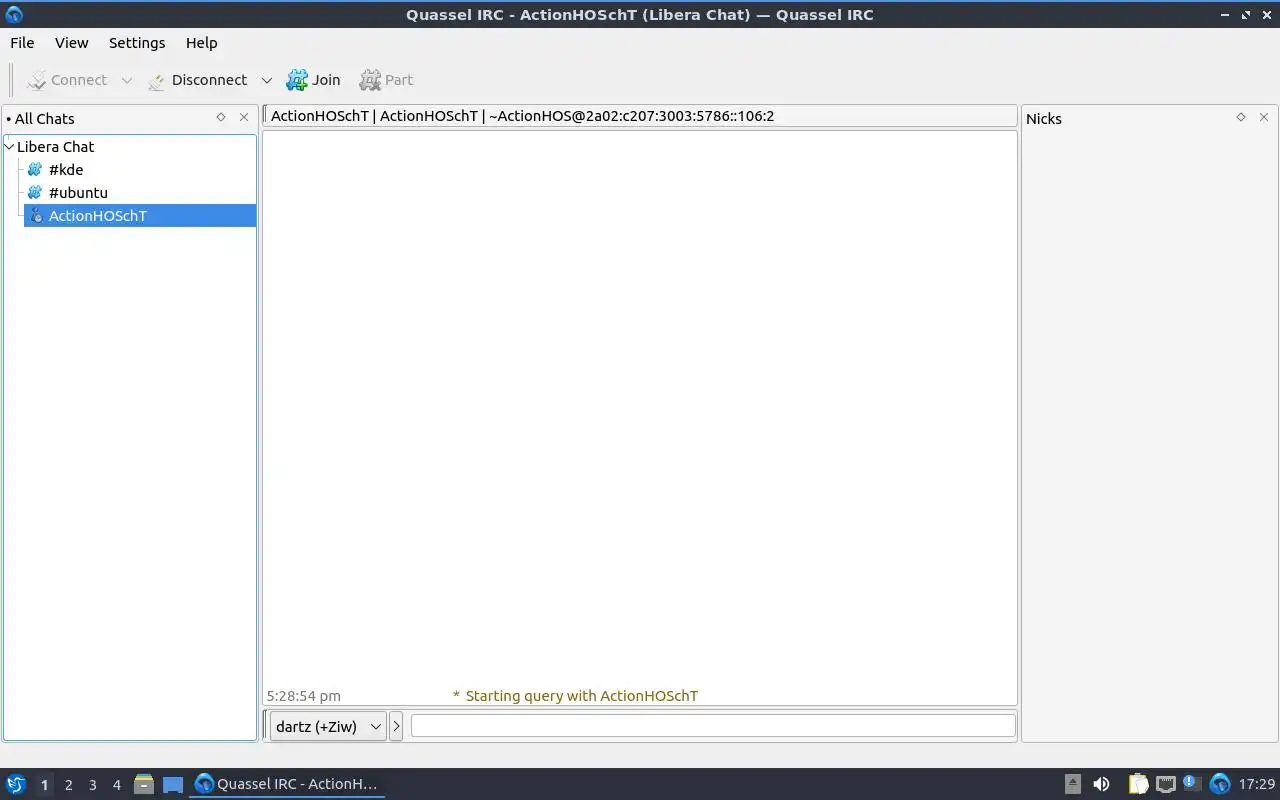This screenshot has height=800, width=1280.
Task: Open the File menu
Action: pos(22,43)
